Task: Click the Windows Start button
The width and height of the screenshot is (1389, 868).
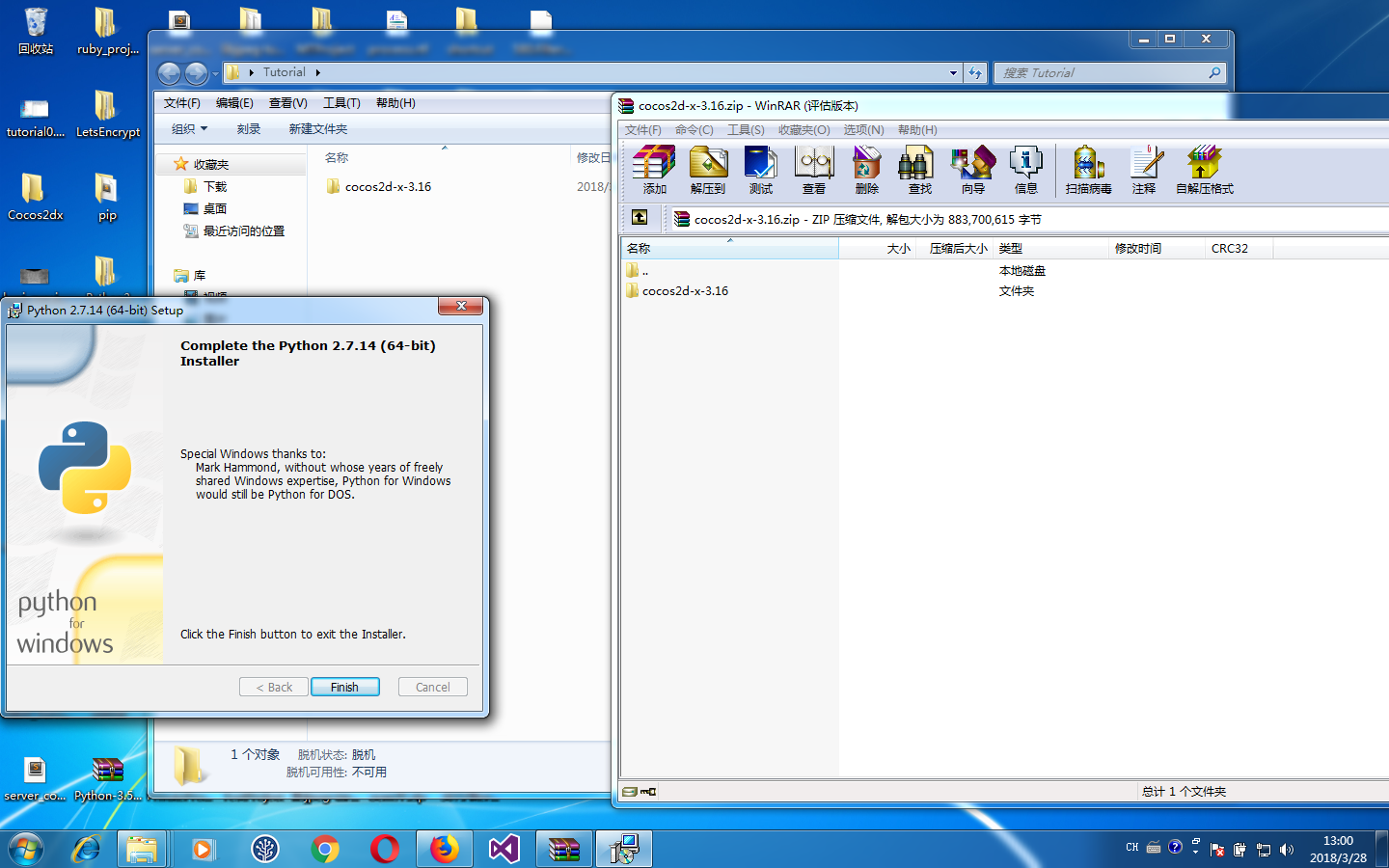Action: tap(26, 849)
